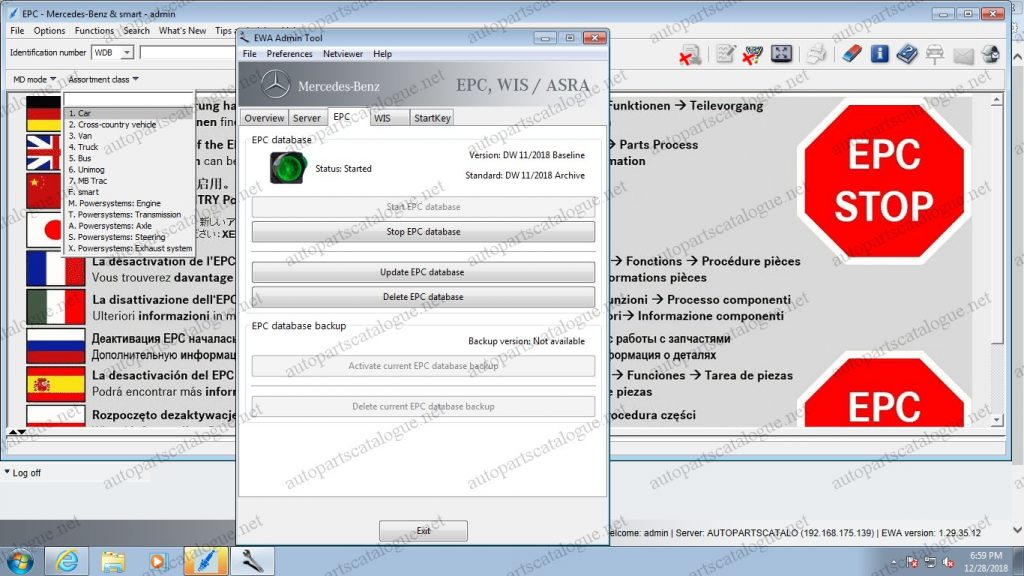
Task: Open the help book icon
Action: coord(906,54)
